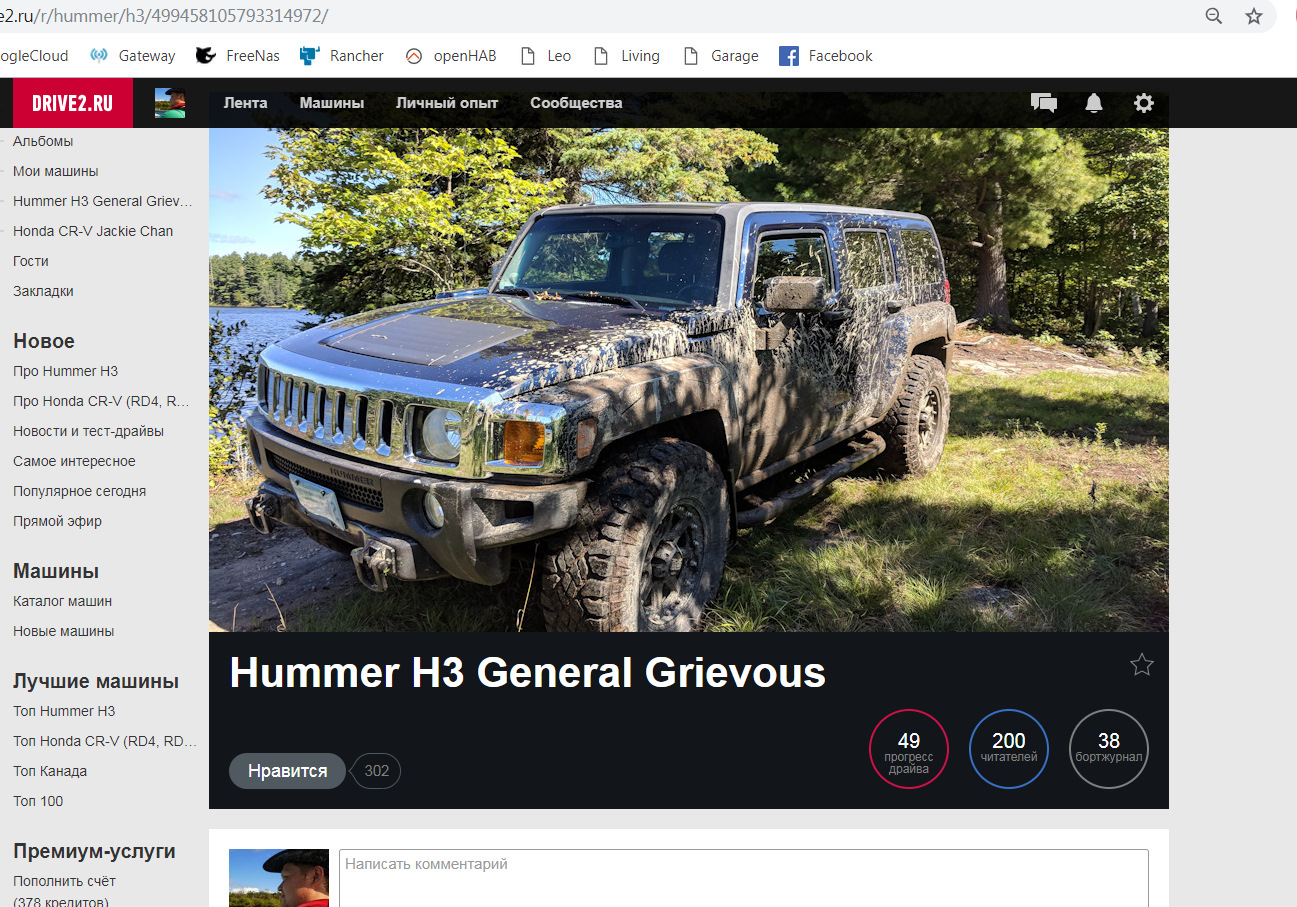The image size is (1297, 907).
Task: Open the Лента menu item
Action: tap(246, 103)
